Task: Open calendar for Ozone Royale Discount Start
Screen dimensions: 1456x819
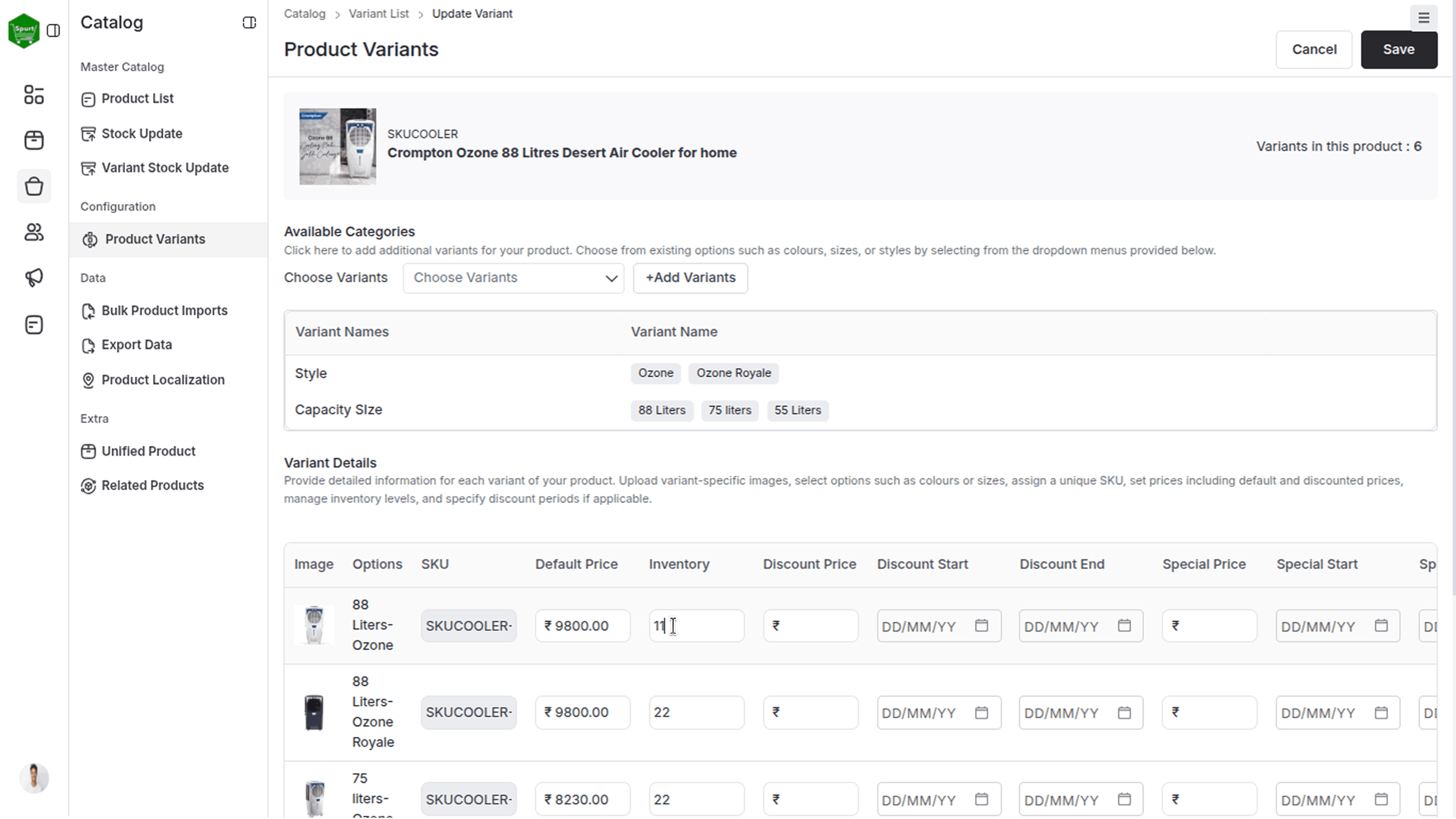Action: (982, 713)
